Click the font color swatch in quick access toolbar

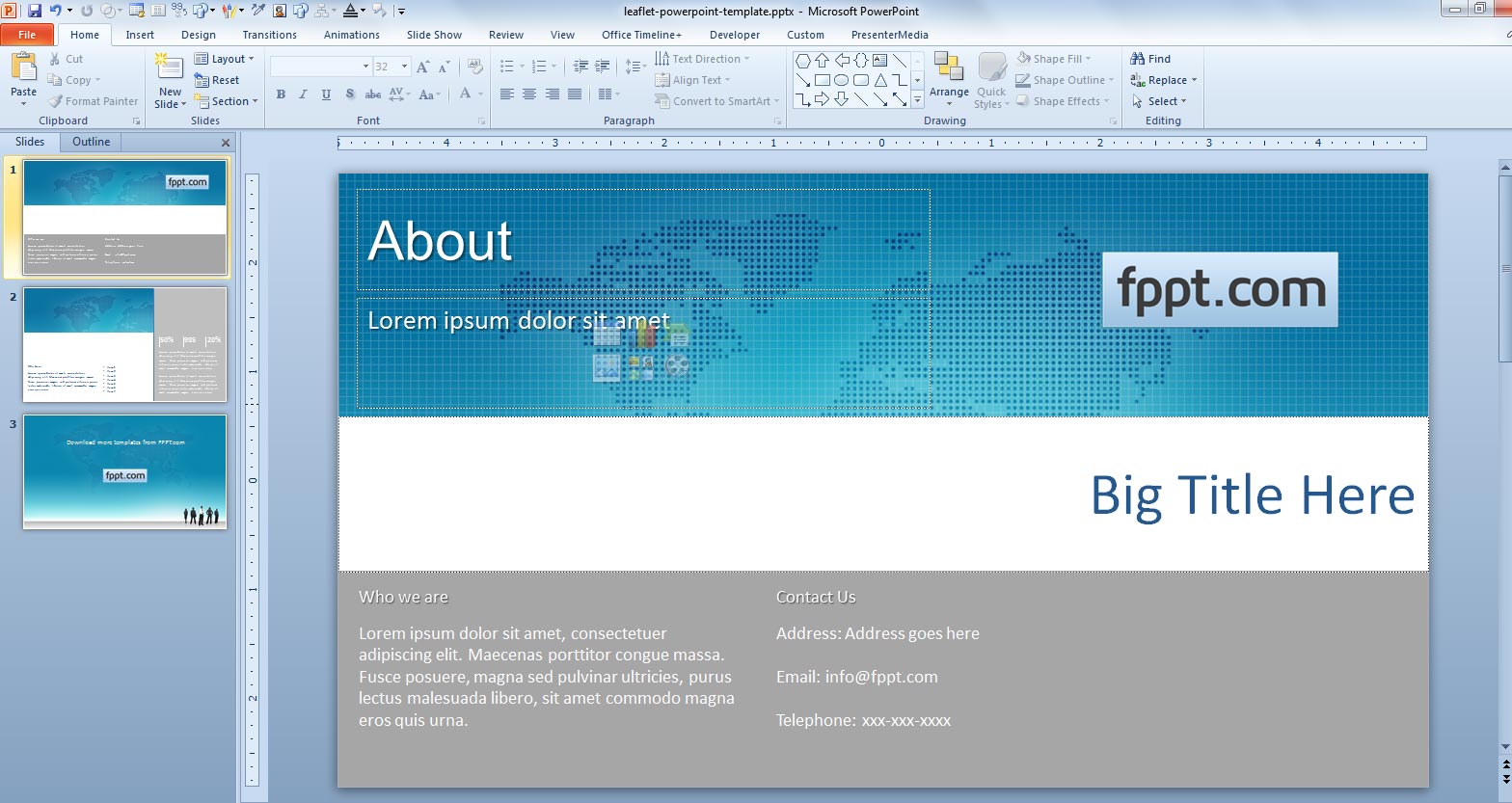[x=349, y=11]
